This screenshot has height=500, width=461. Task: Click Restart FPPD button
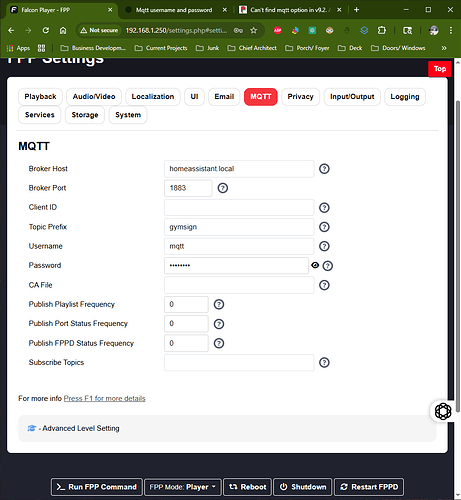tap(369, 487)
